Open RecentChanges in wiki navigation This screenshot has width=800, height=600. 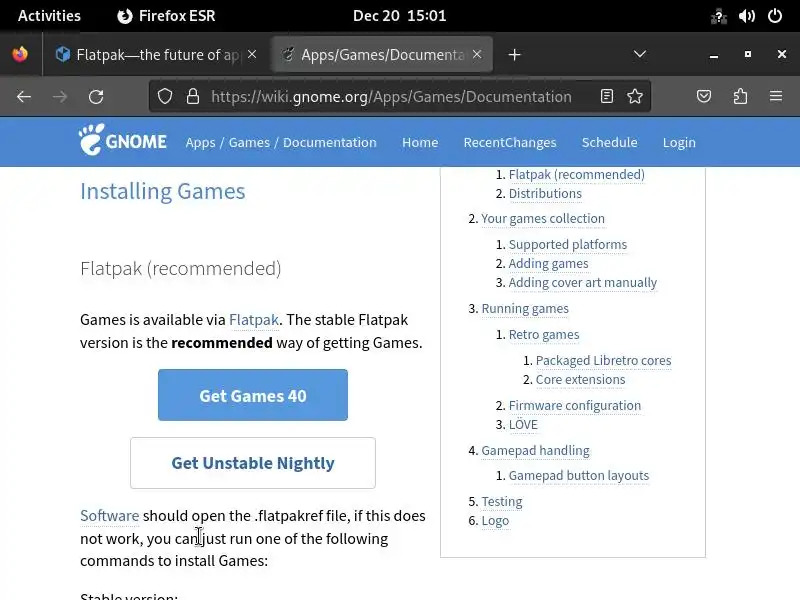(x=510, y=142)
